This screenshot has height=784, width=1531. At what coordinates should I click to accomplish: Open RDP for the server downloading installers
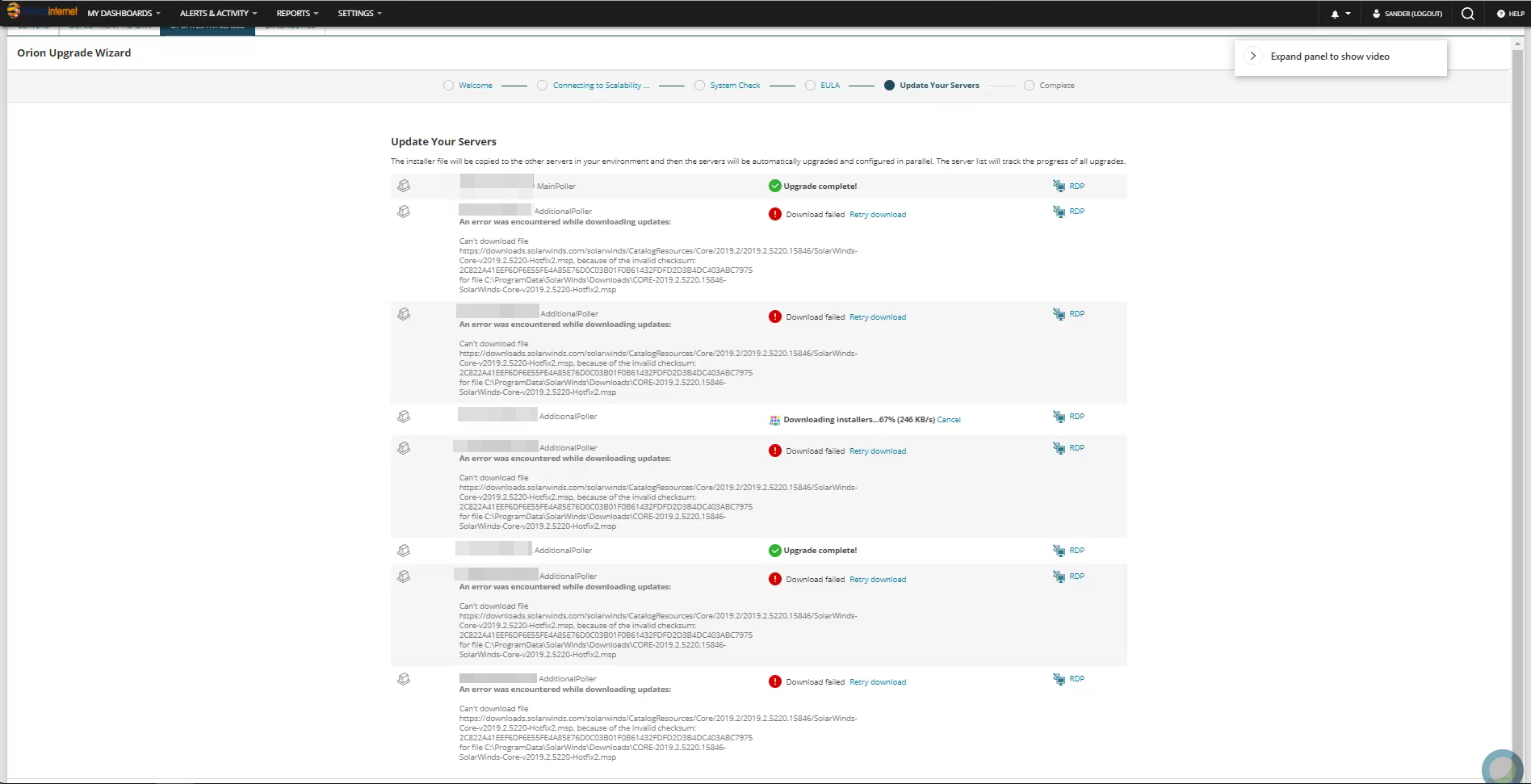1069,417
